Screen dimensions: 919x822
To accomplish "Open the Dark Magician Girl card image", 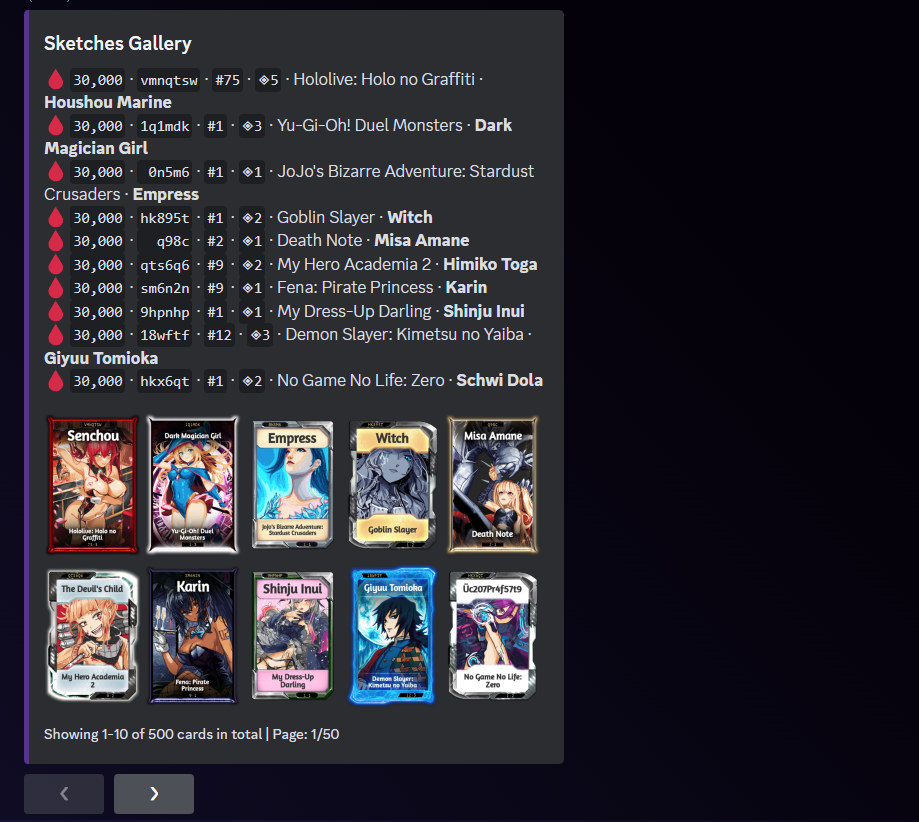I will 193,485.
